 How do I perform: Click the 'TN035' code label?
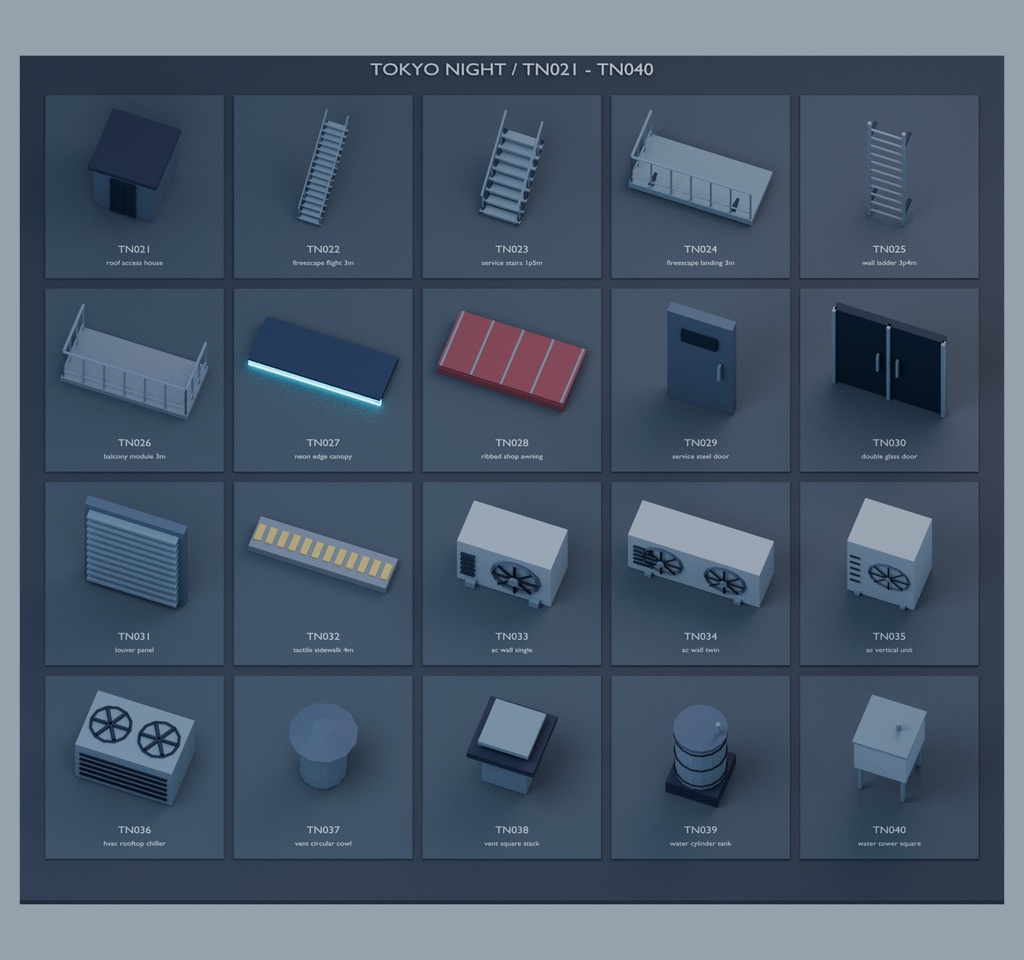click(889, 636)
